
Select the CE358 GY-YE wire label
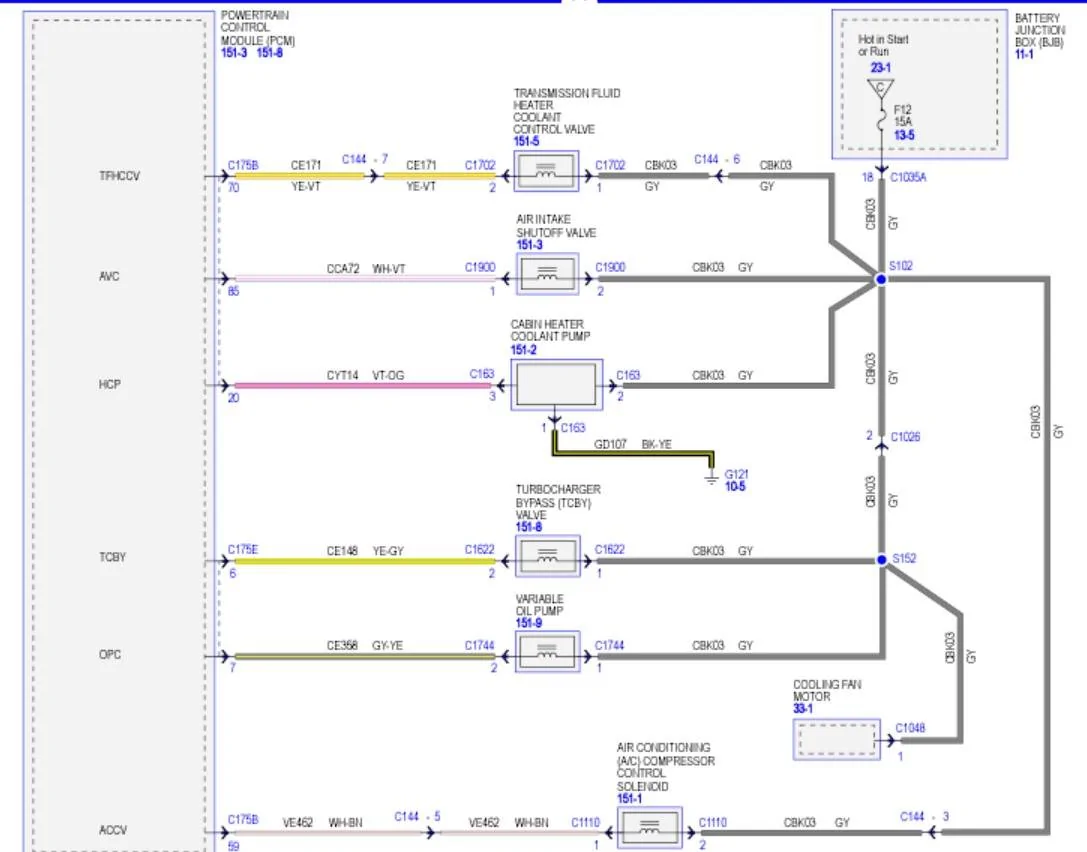pos(365,645)
